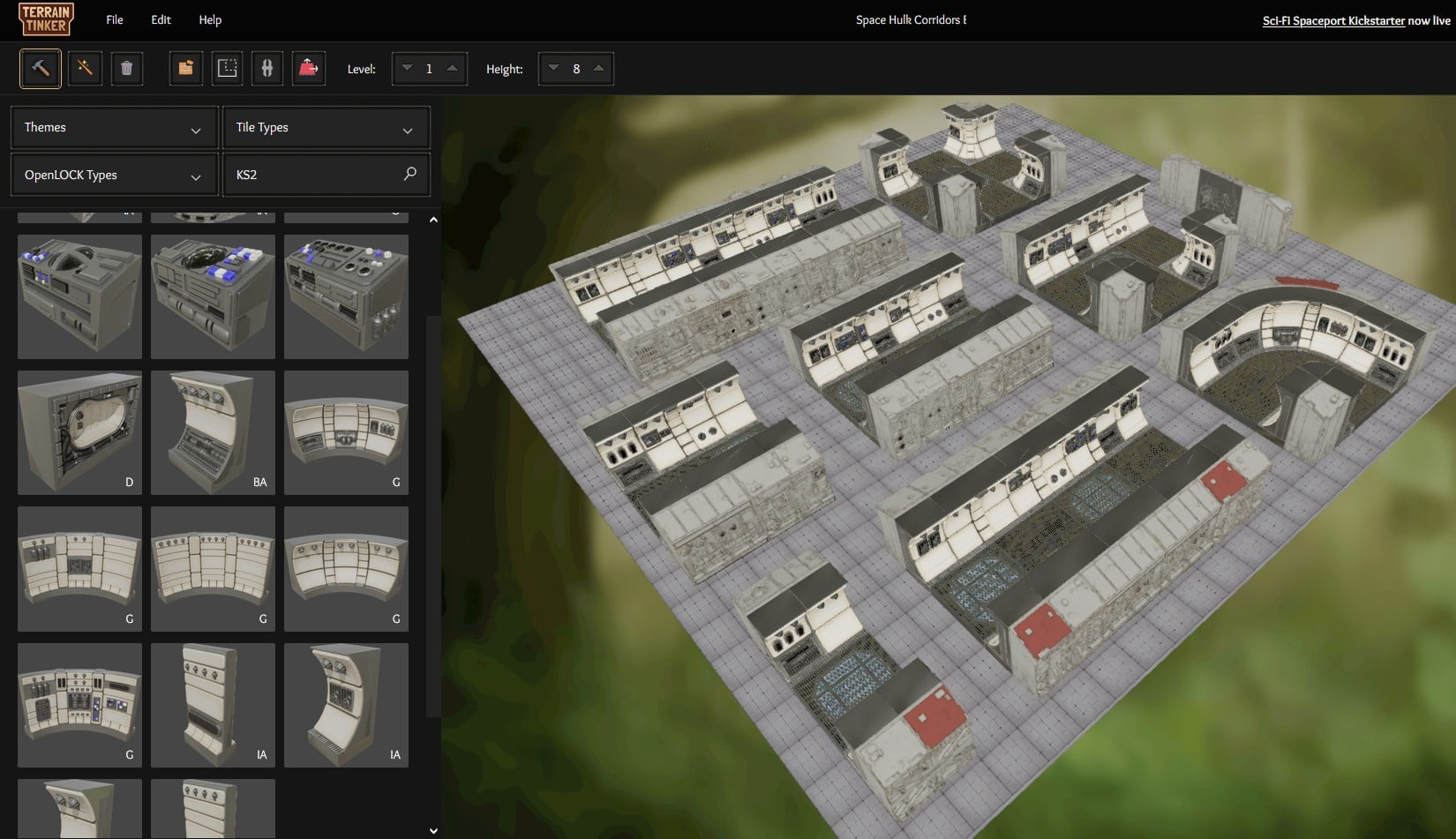1456x839 pixels.
Task: Open the Help menu
Action: (210, 19)
